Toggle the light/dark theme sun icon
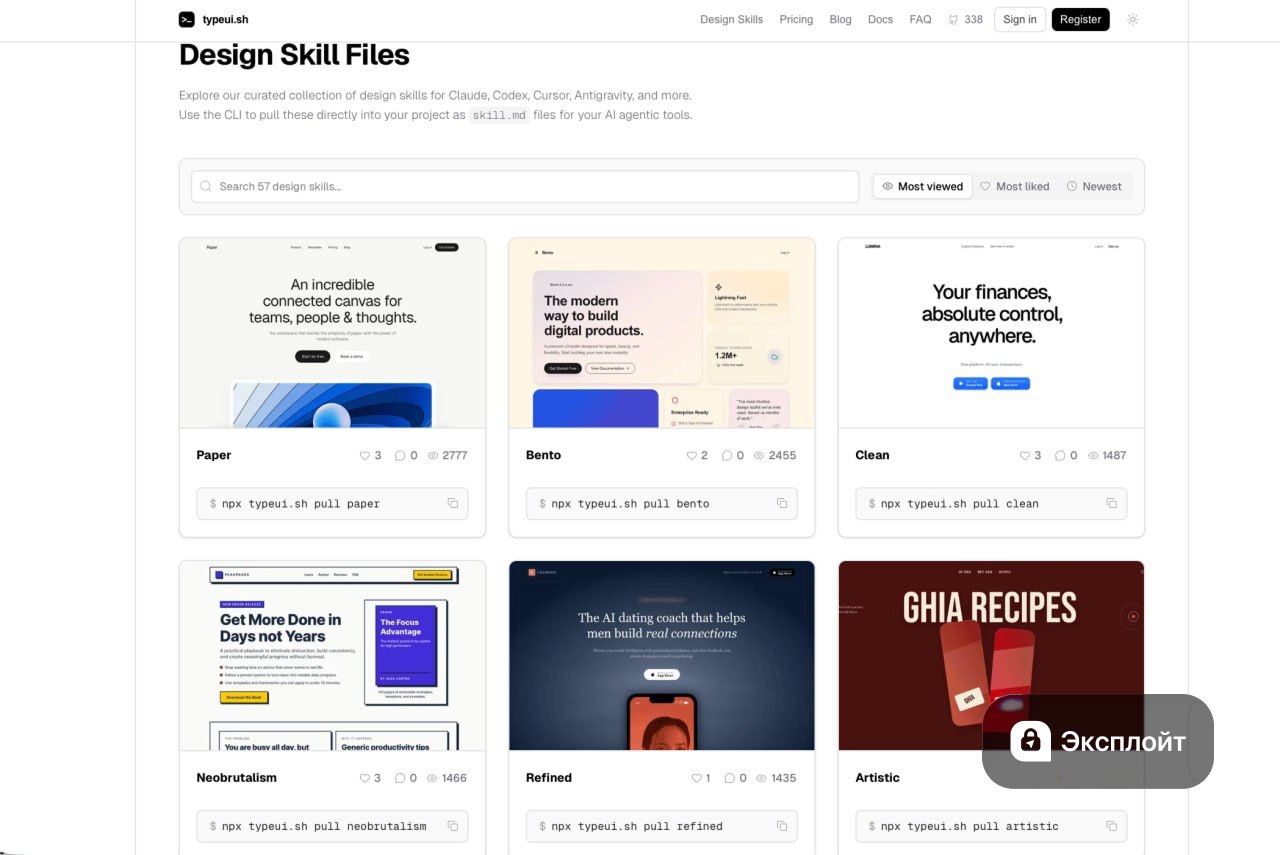 [x=1132, y=19]
